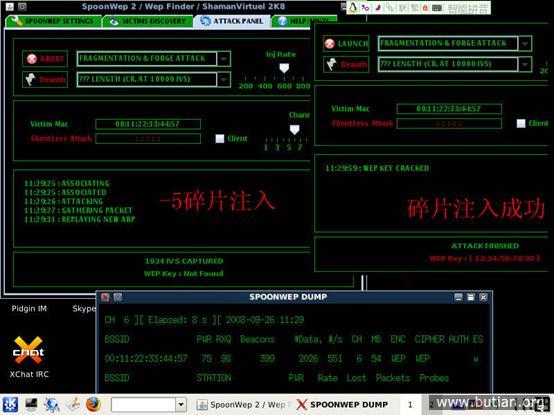Open the ??? Length dropdown in left panel

coord(224,79)
